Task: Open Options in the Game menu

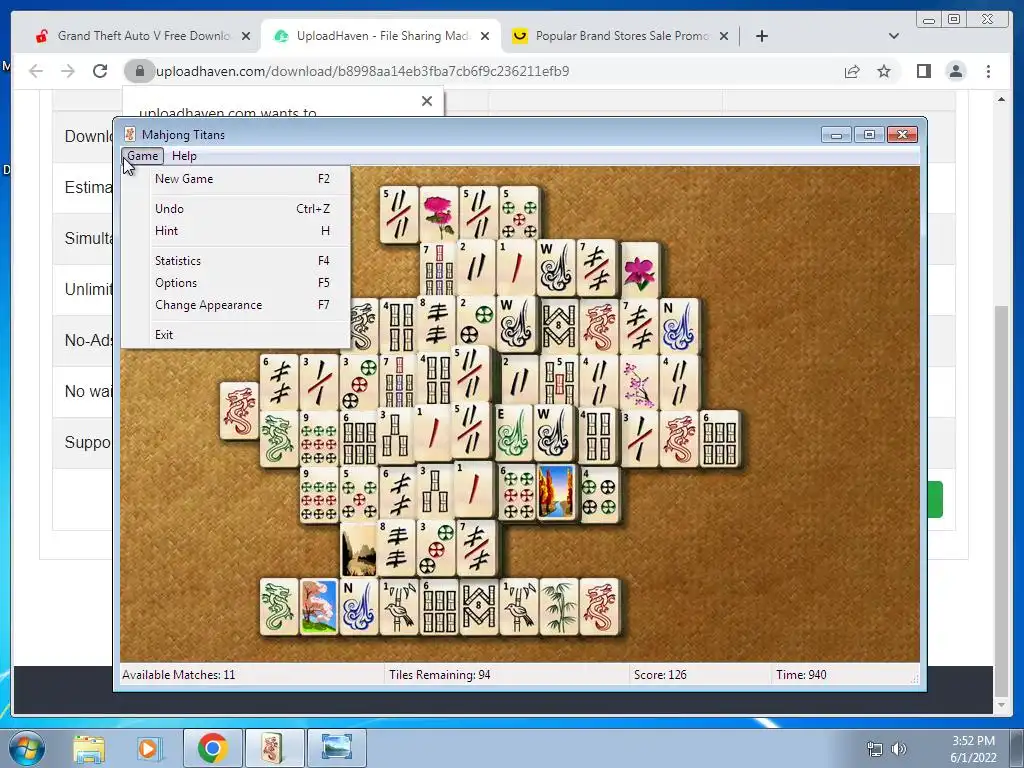Action: (x=236, y=283)
